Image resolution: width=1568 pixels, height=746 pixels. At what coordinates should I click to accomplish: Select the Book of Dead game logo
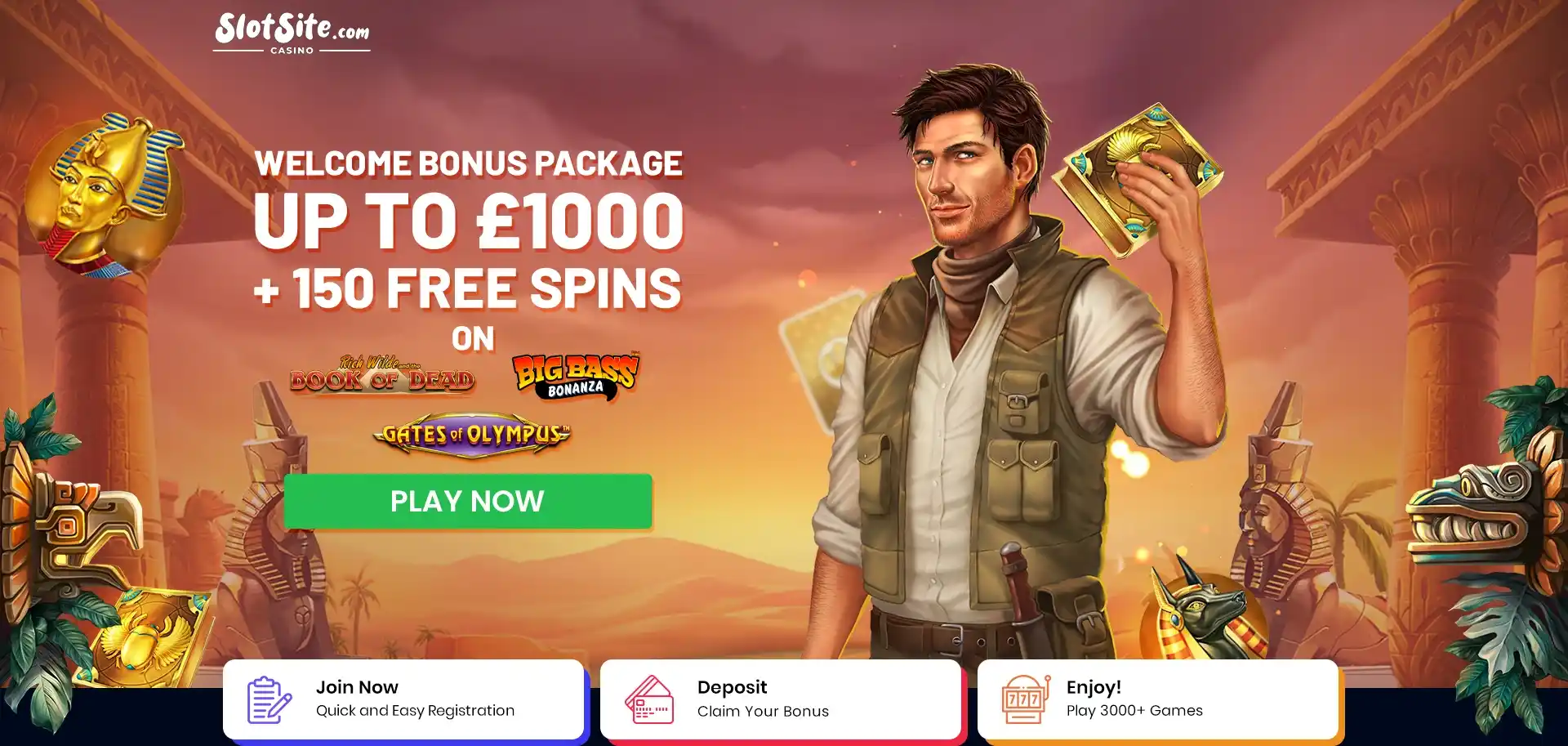pyautogui.click(x=382, y=375)
